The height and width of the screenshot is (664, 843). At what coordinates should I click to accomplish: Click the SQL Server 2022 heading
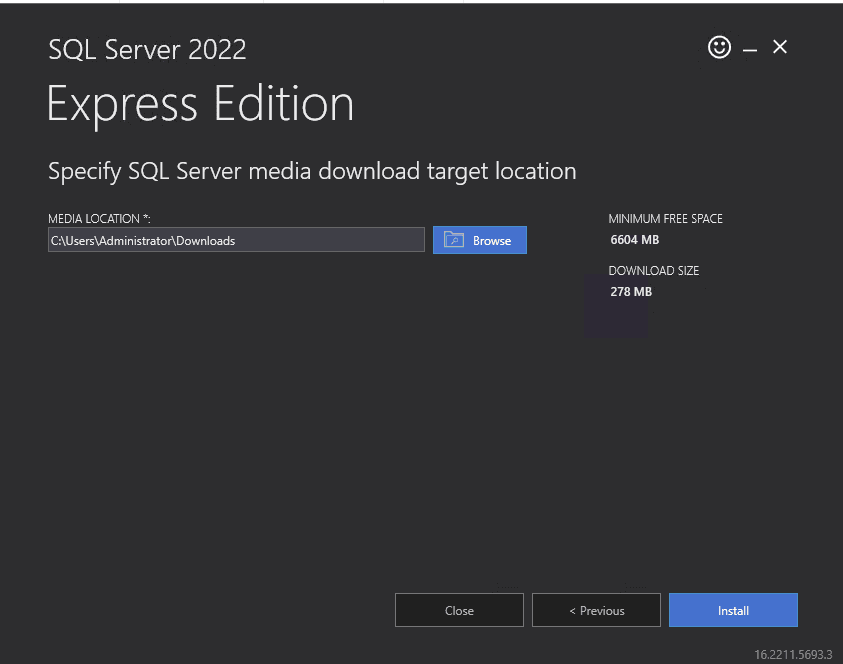(147, 49)
